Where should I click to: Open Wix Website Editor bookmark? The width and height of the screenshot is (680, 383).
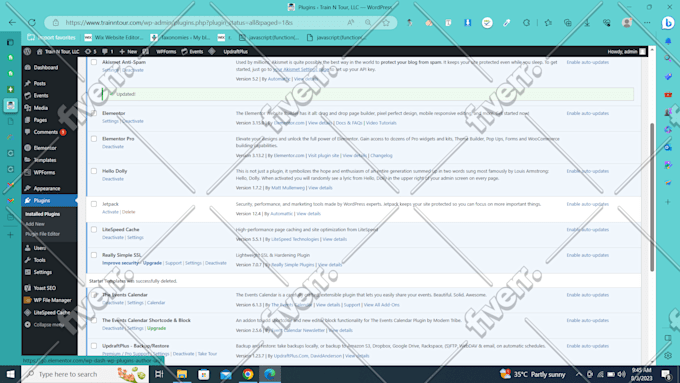coord(114,37)
